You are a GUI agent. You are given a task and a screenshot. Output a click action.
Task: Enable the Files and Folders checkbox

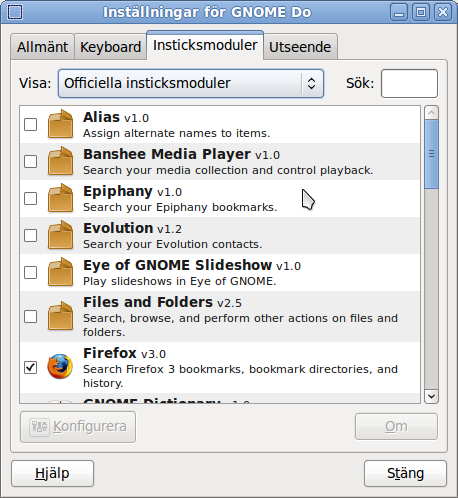(x=31, y=317)
